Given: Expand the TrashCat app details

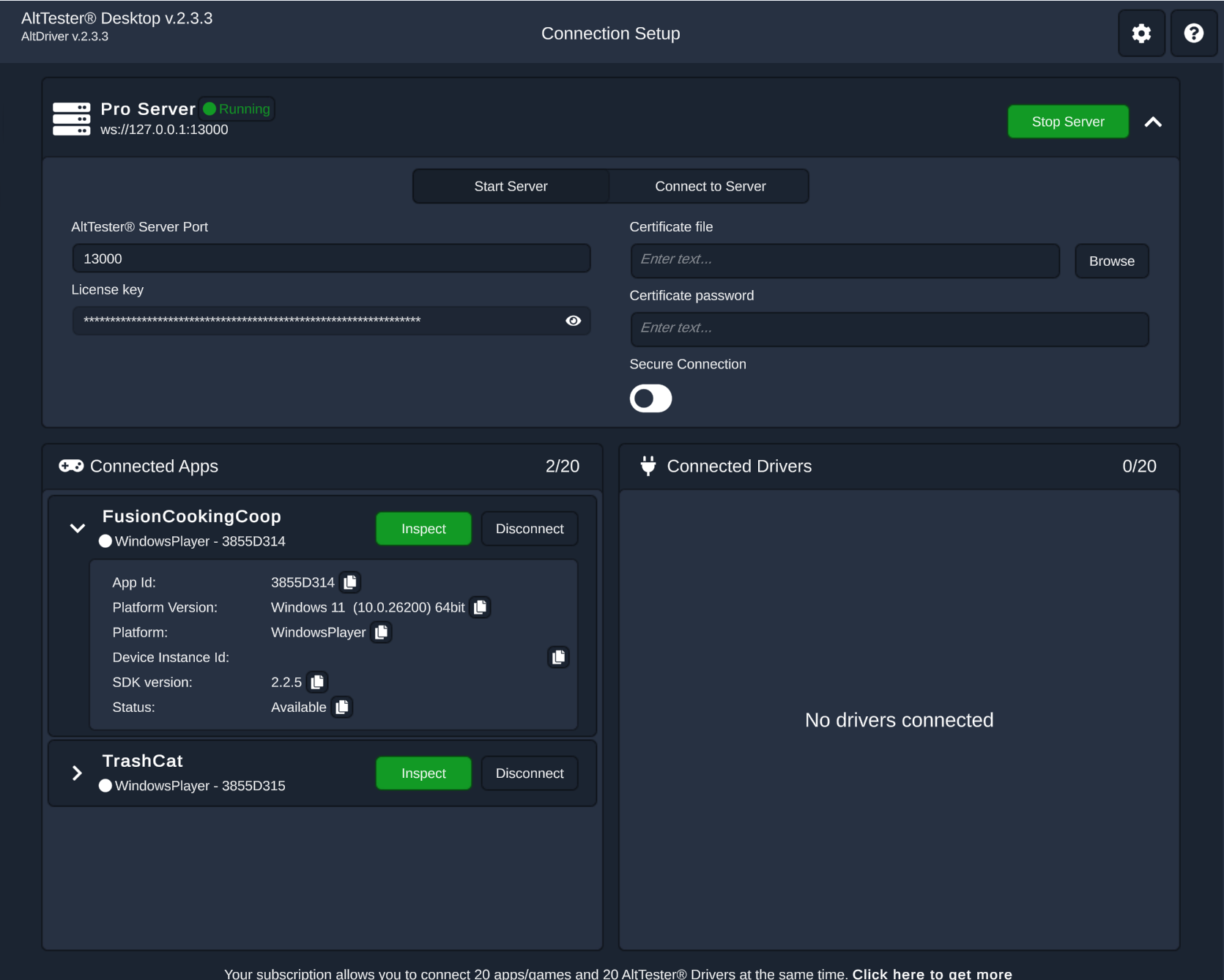Looking at the screenshot, I should [x=78, y=773].
